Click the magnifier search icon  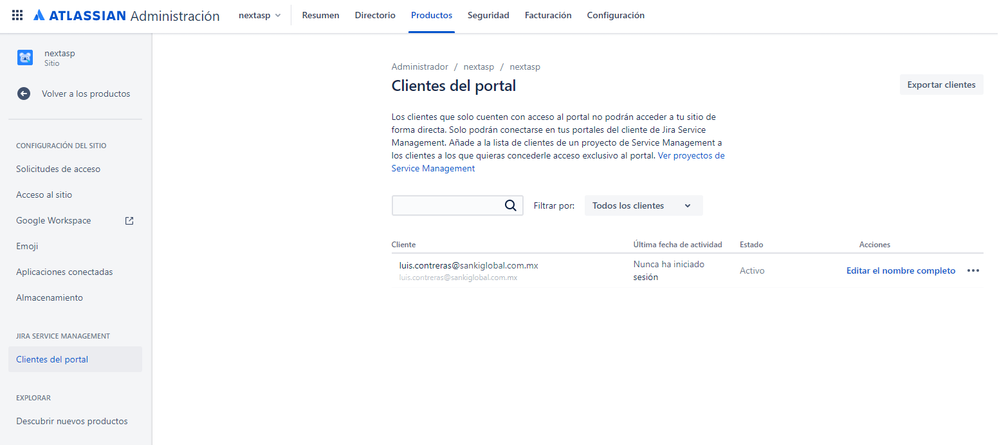(x=510, y=205)
